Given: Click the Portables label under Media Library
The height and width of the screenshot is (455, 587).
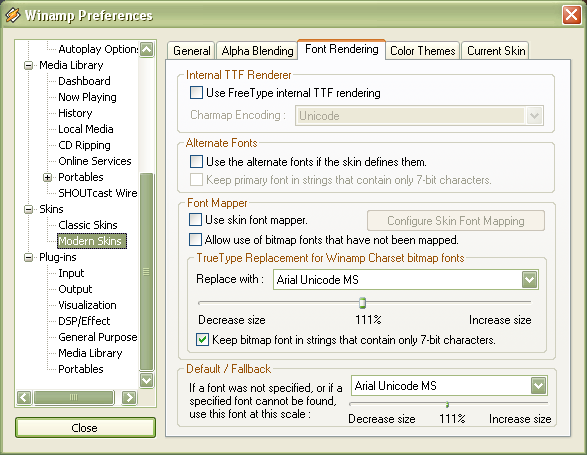Looking at the screenshot, I should pyautogui.click(x=81, y=177).
